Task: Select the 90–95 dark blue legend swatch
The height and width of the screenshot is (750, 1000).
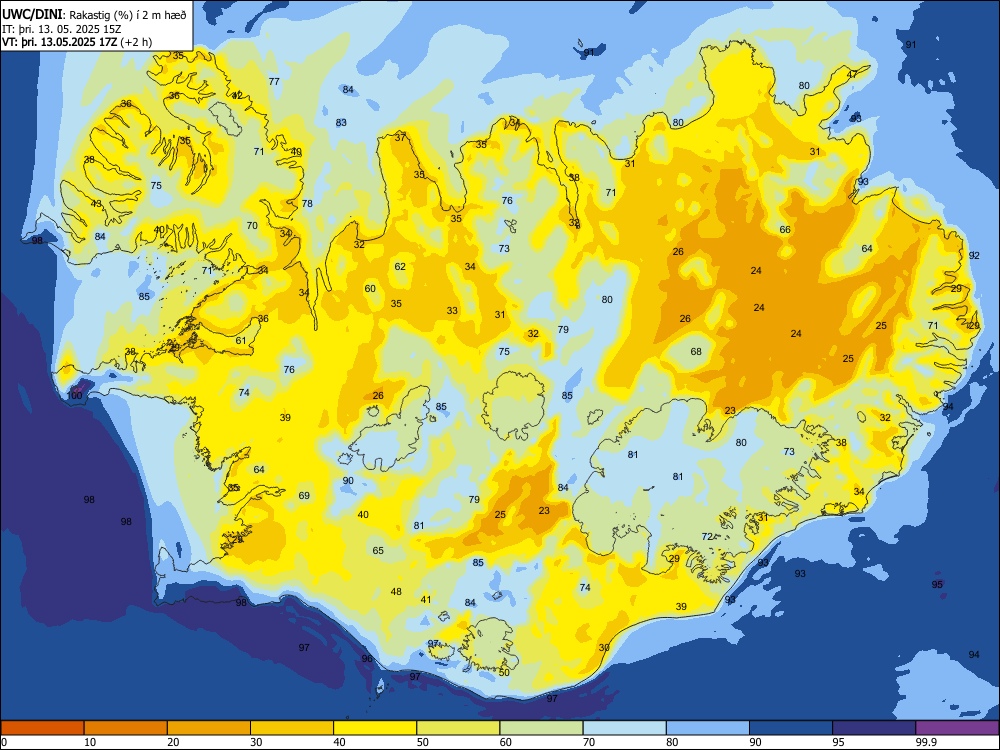Action: (x=791, y=728)
